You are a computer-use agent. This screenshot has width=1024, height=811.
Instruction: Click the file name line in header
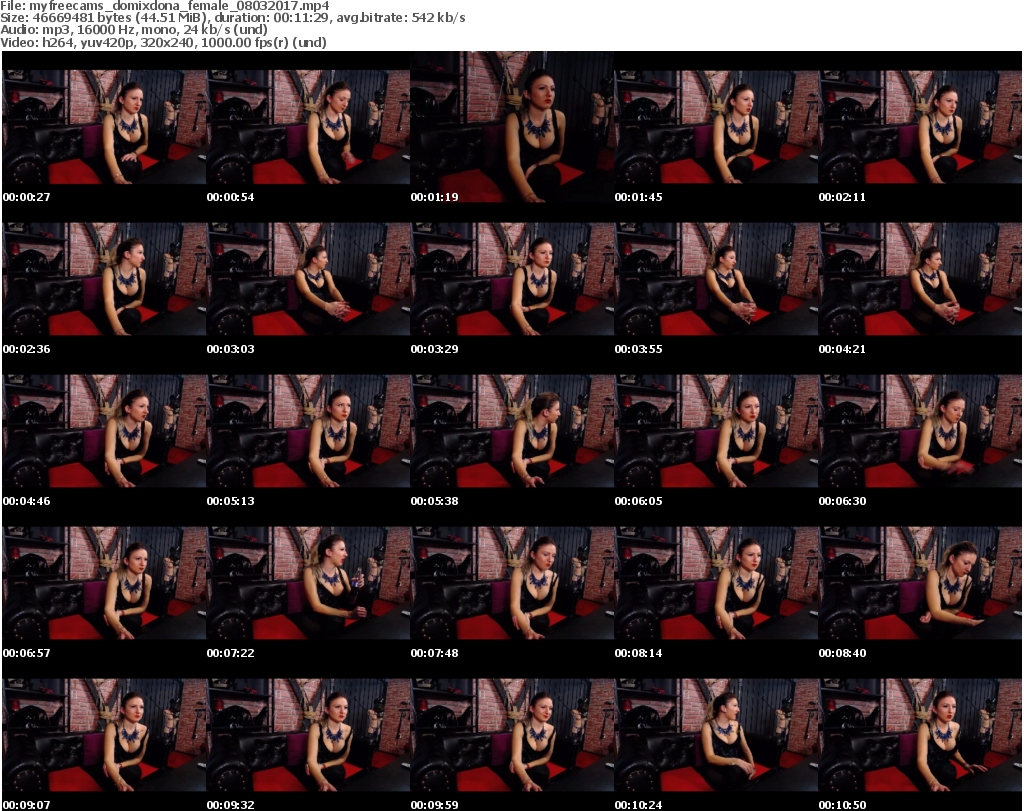[165, 6]
